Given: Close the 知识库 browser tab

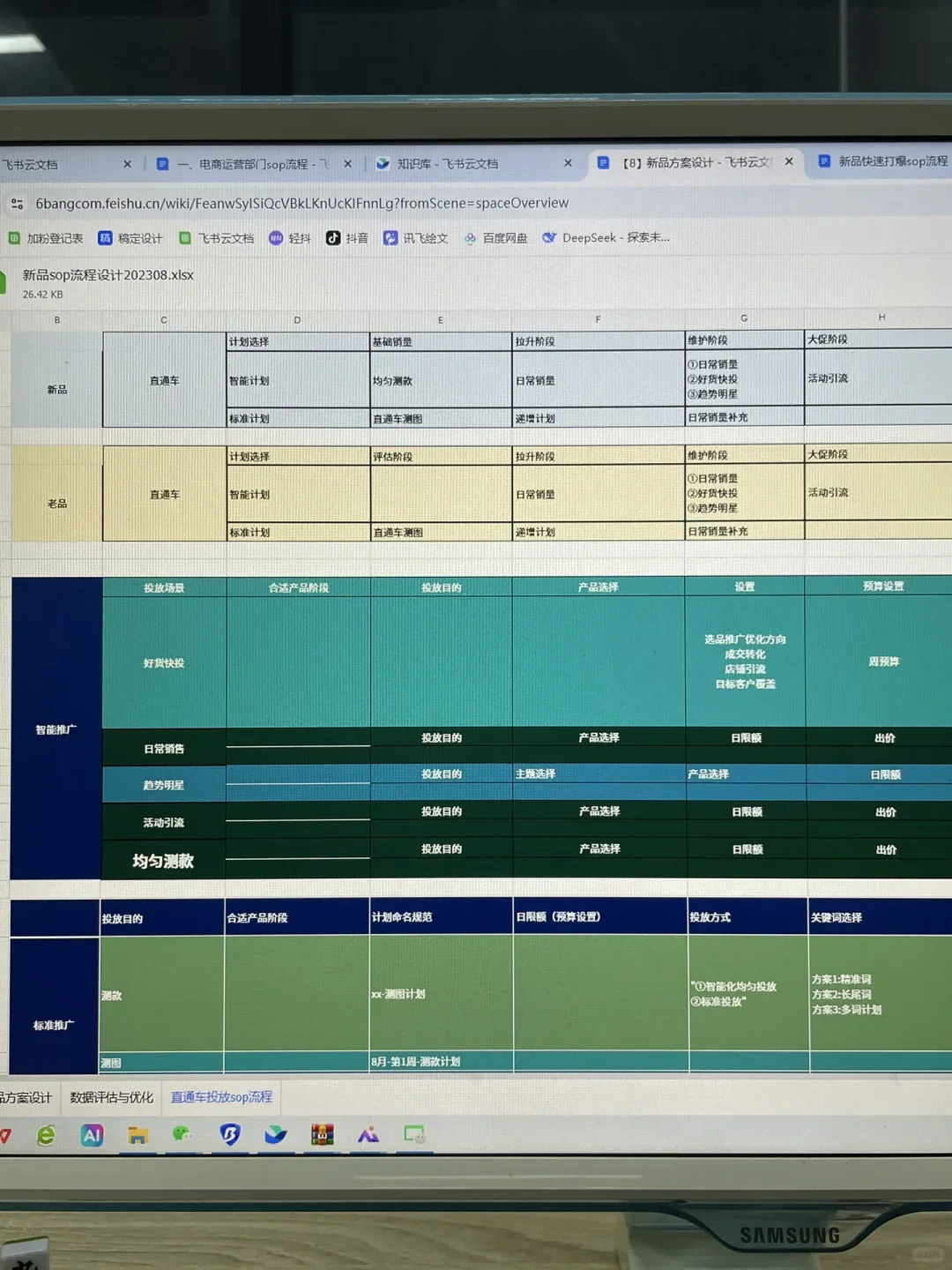Looking at the screenshot, I should coord(568,163).
